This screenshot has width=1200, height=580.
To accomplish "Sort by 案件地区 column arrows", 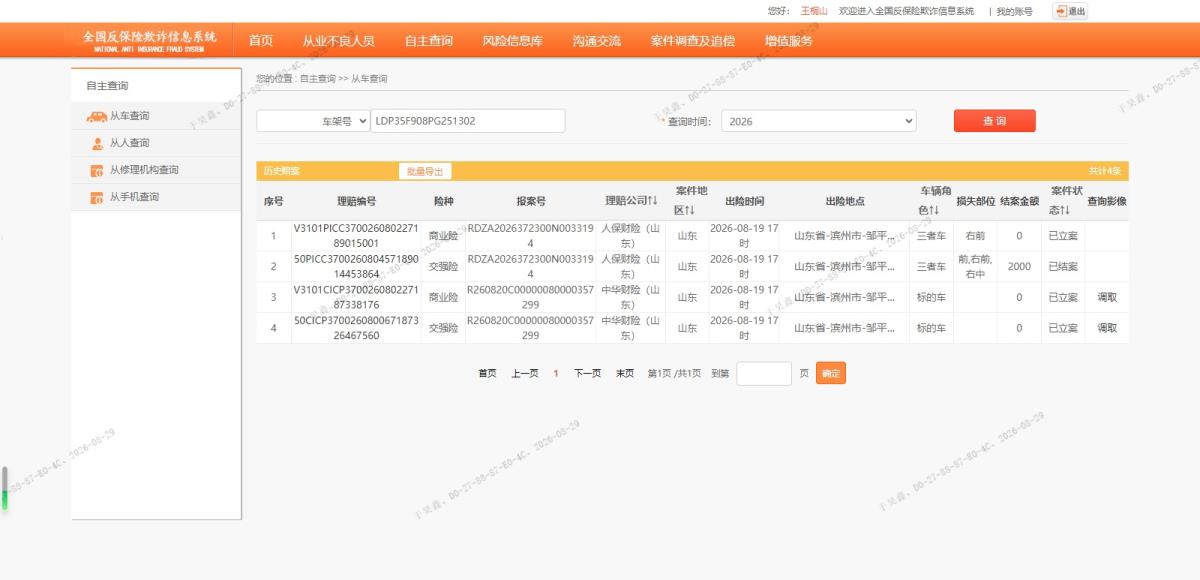I will [x=690, y=210].
